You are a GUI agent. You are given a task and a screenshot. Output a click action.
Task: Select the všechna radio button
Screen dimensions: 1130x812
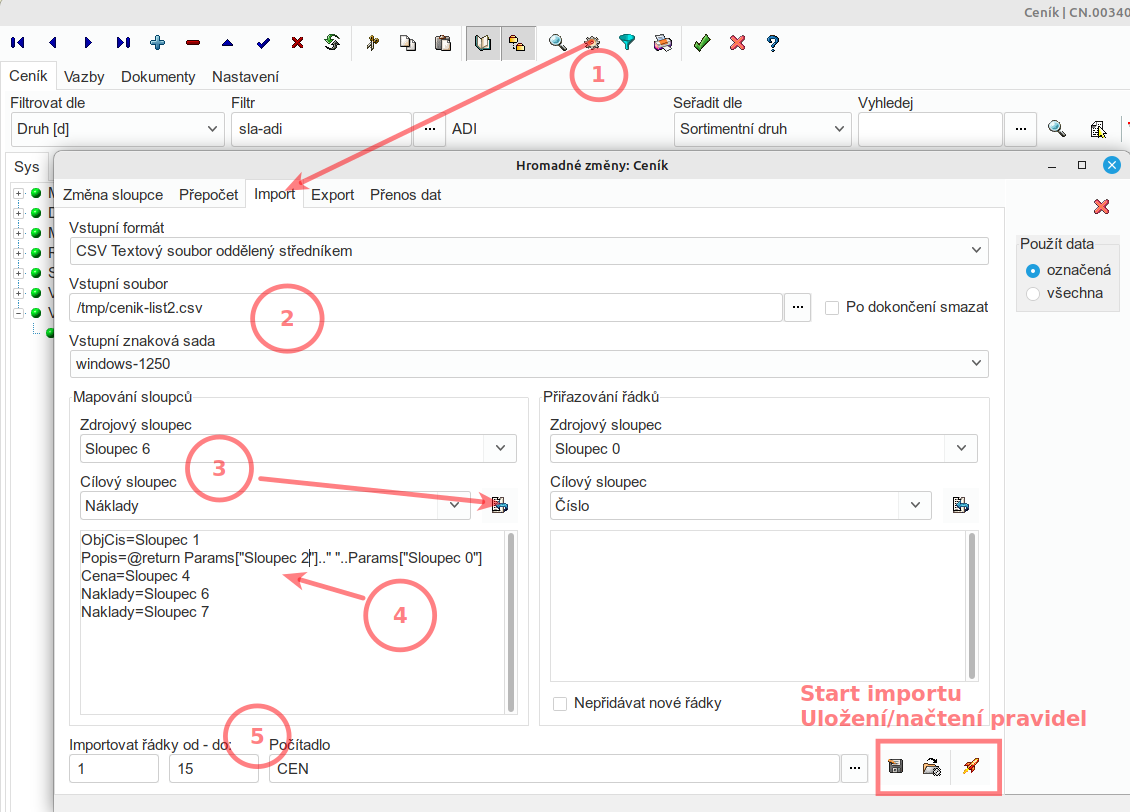pyautogui.click(x=1033, y=293)
